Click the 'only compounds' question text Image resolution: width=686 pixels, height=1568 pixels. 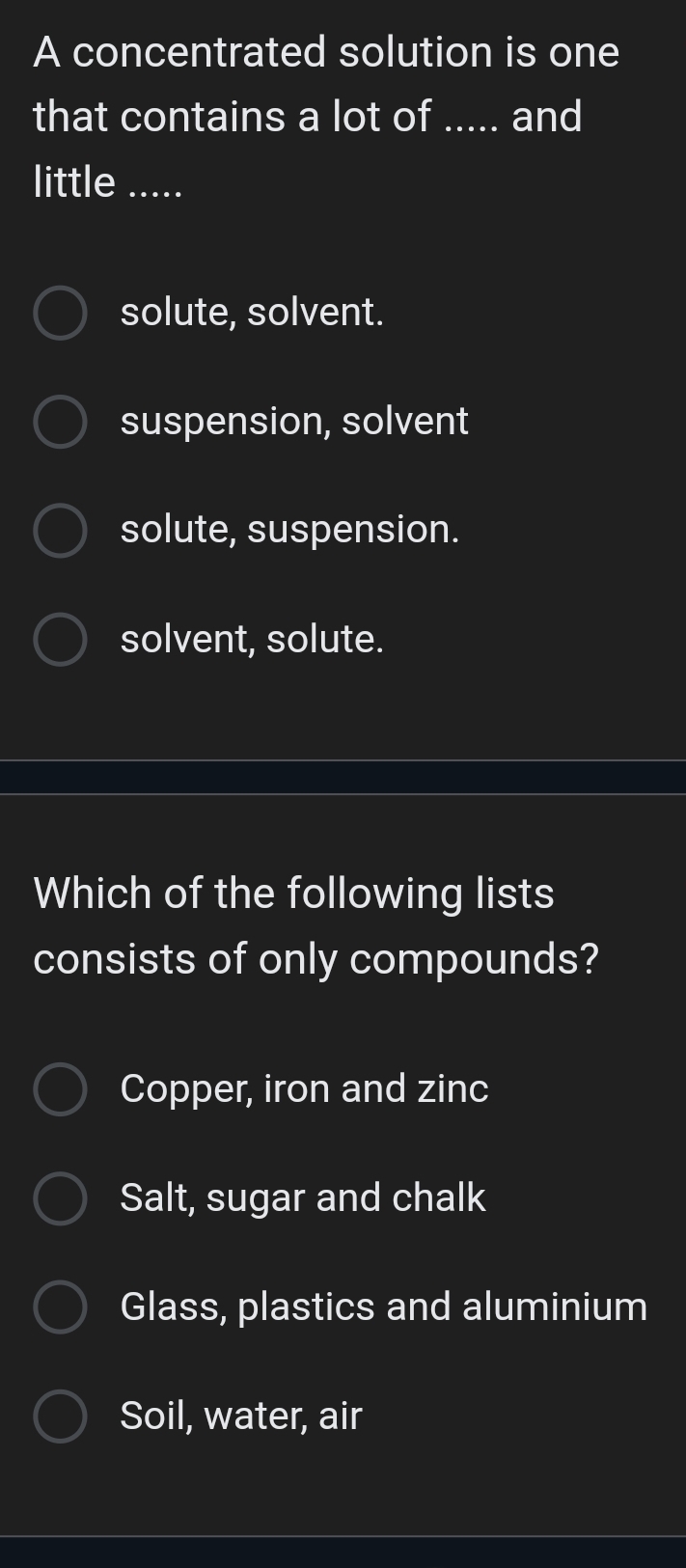click(x=316, y=925)
